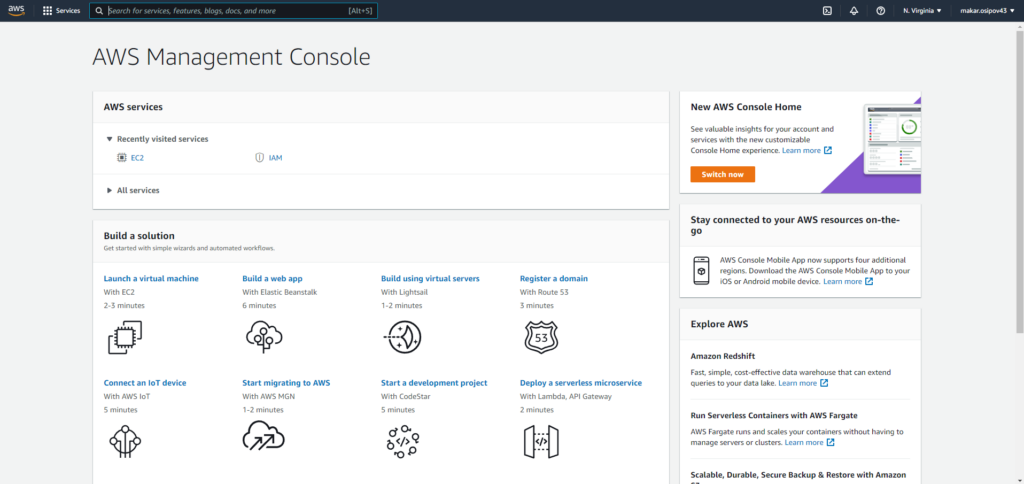The image size is (1024, 484).
Task: Click Start migrating to AWS link
Action: click(x=286, y=383)
